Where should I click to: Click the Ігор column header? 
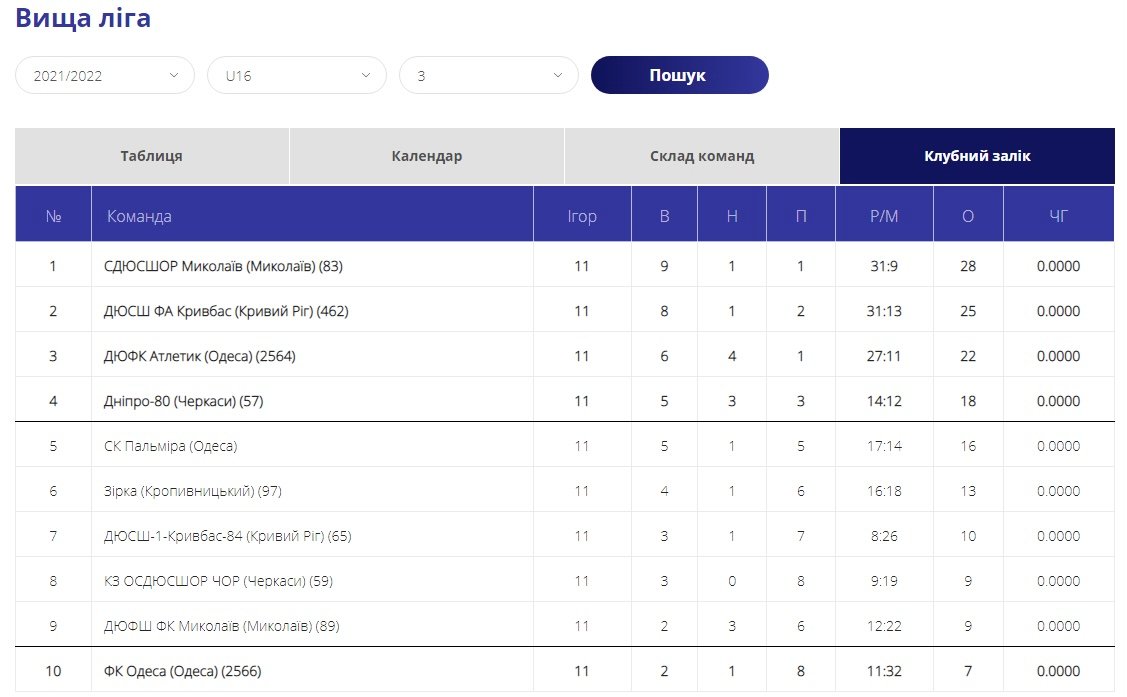pos(581,216)
